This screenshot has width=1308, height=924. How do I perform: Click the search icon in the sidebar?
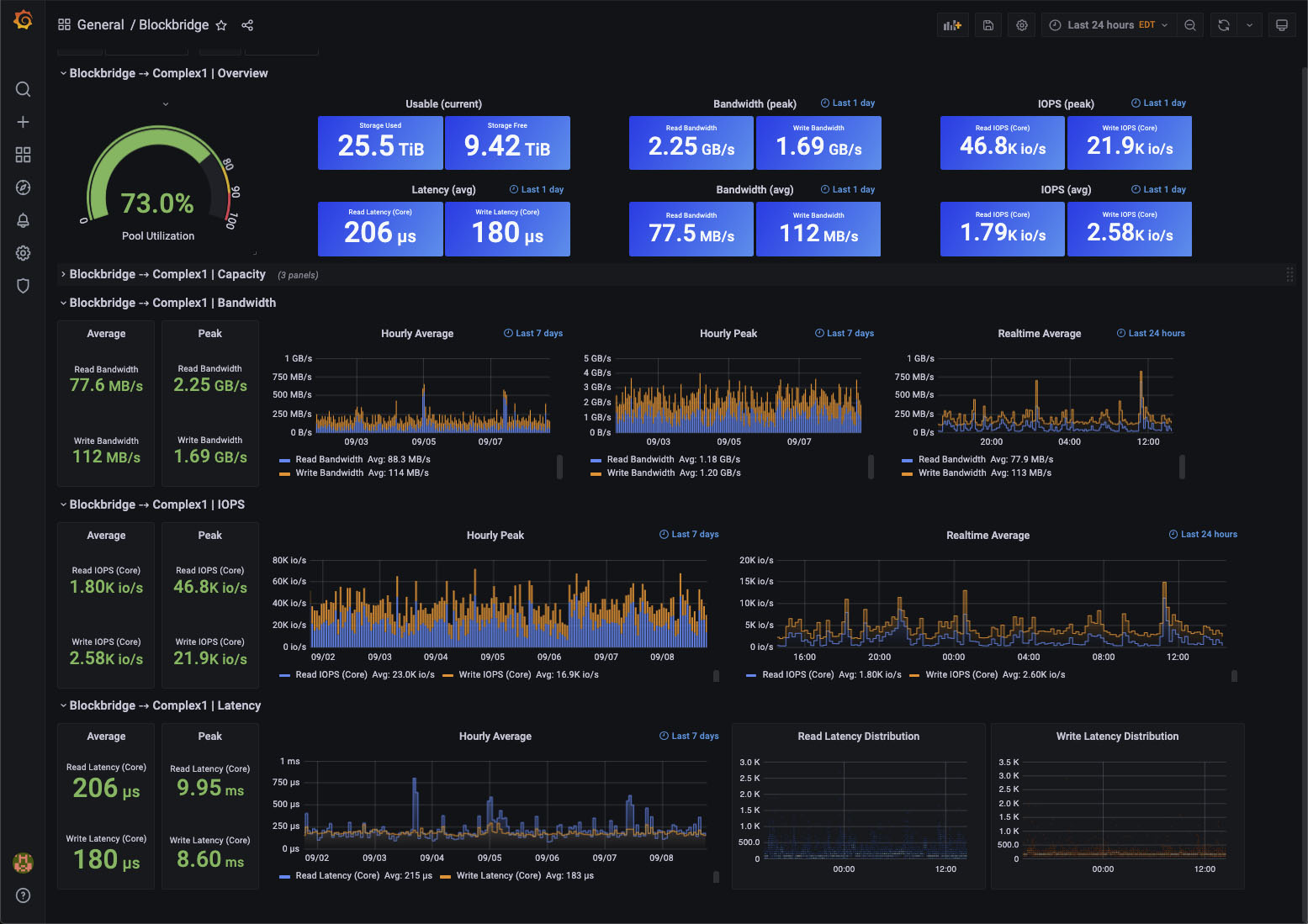23,88
